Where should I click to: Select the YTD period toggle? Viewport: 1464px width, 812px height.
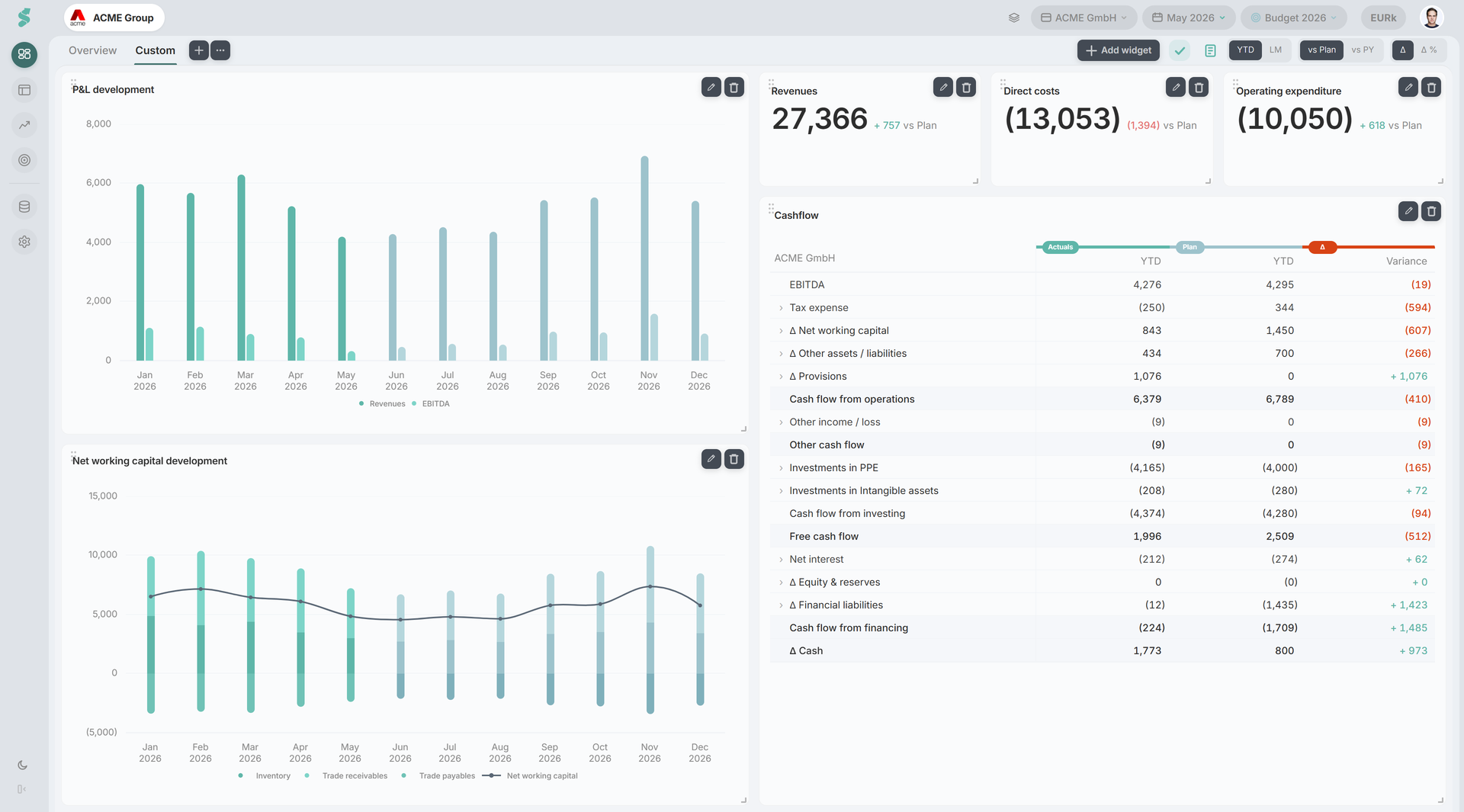(1245, 50)
